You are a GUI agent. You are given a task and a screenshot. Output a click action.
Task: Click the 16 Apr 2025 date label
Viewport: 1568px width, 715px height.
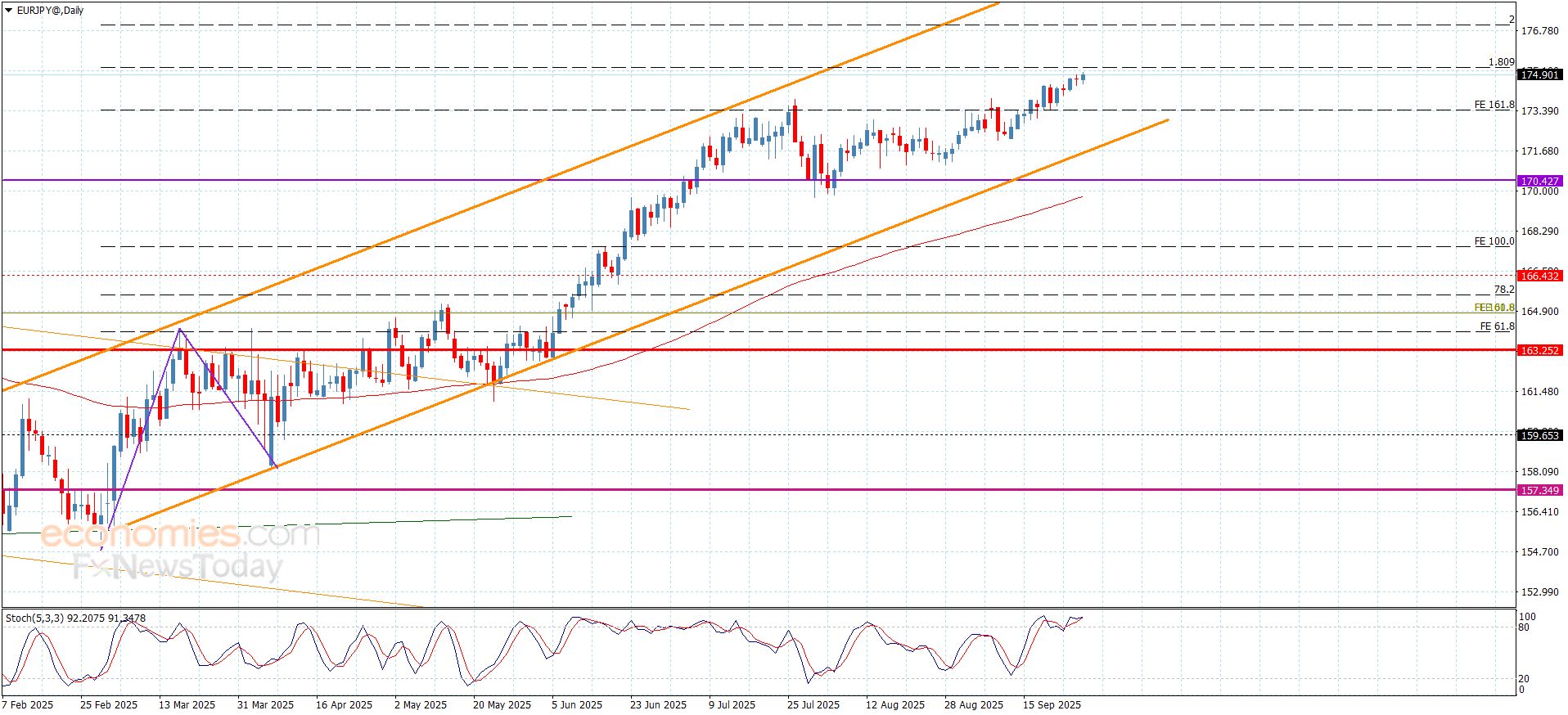(344, 704)
